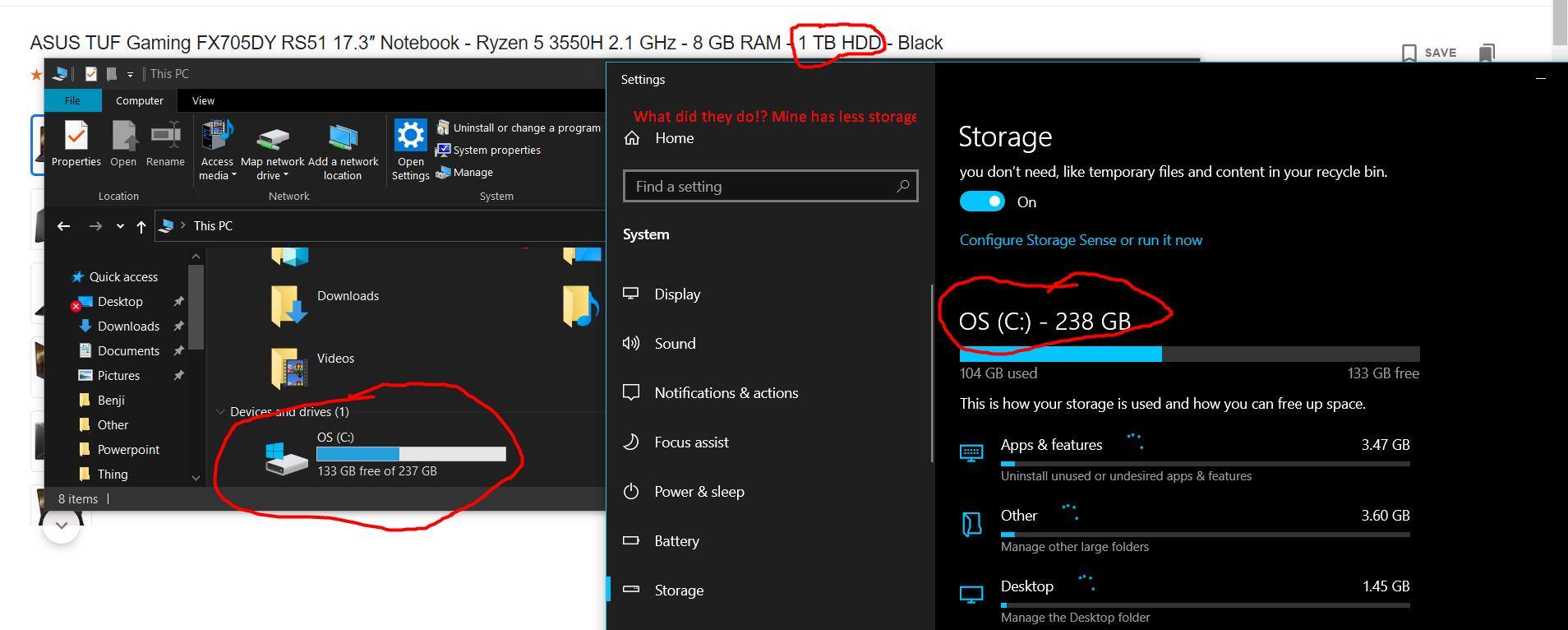Collapse the Devices and drives group
Image resolution: width=1568 pixels, height=630 pixels.
click(220, 412)
